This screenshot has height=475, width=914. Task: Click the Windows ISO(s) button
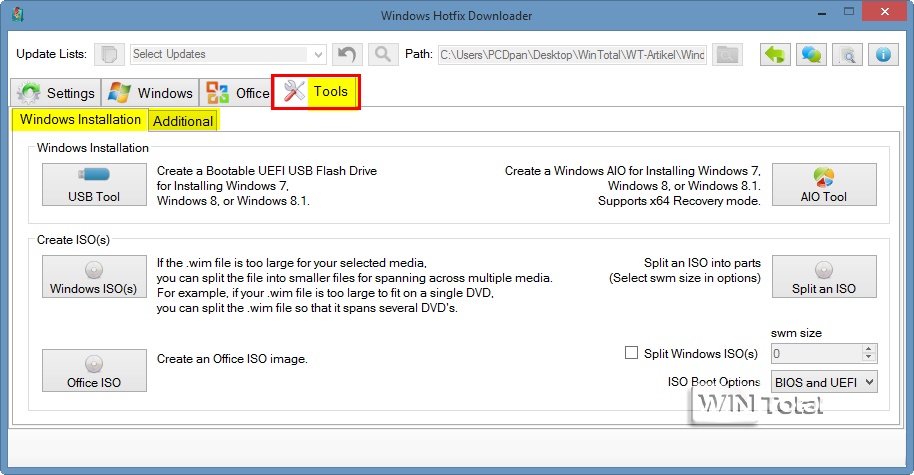[x=94, y=276]
